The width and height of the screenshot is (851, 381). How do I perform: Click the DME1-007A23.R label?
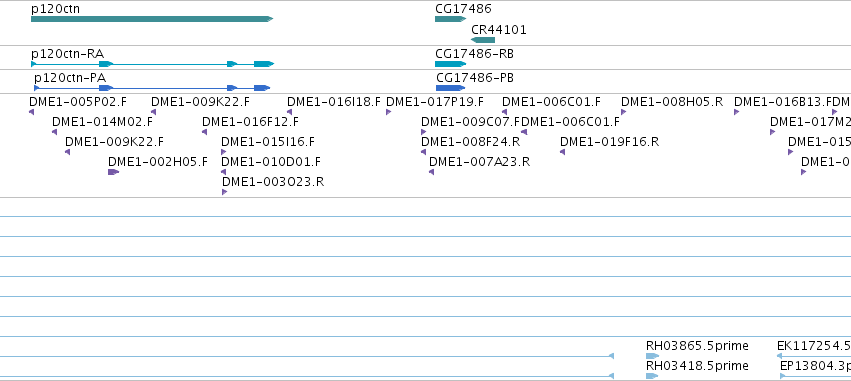479,162
